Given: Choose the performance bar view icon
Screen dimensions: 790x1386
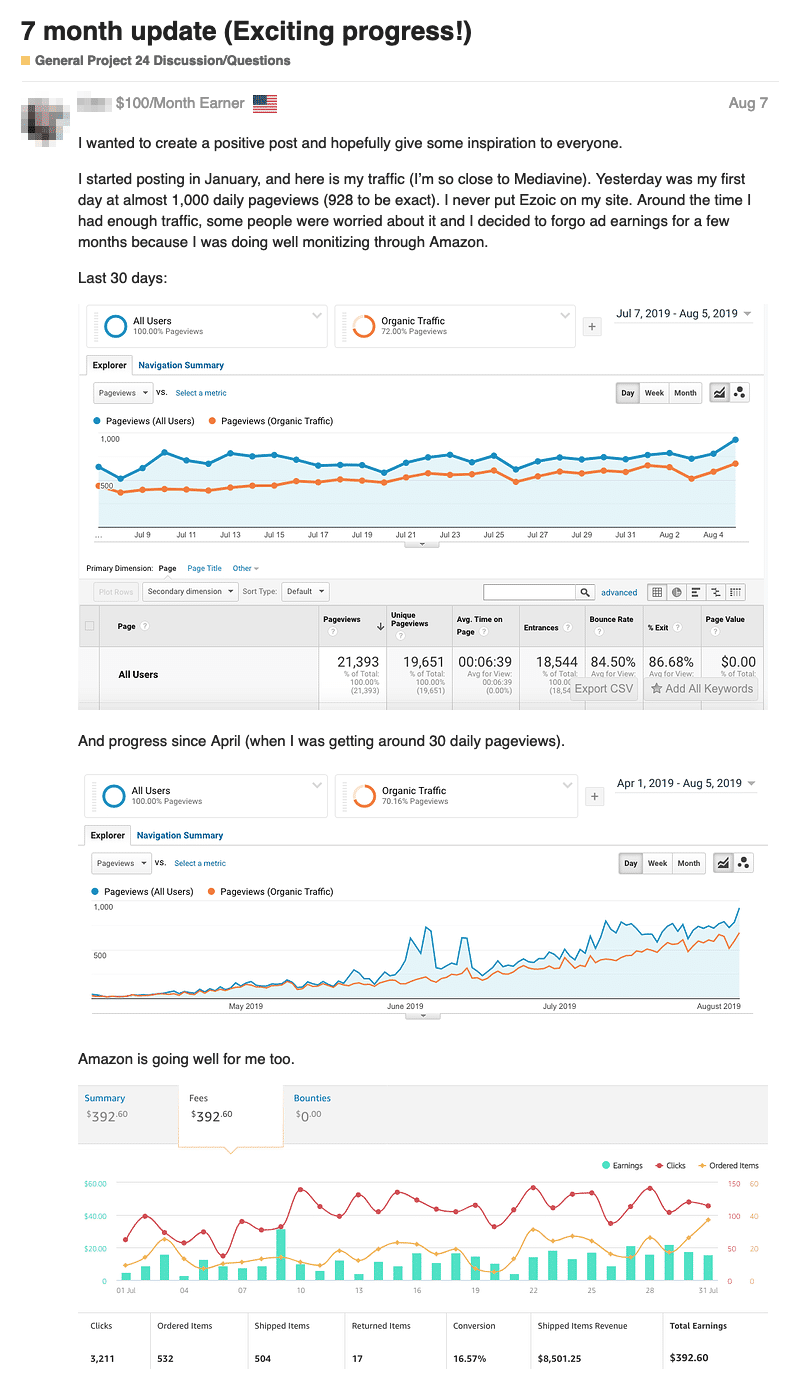Looking at the screenshot, I should pyautogui.click(x=696, y=592).
